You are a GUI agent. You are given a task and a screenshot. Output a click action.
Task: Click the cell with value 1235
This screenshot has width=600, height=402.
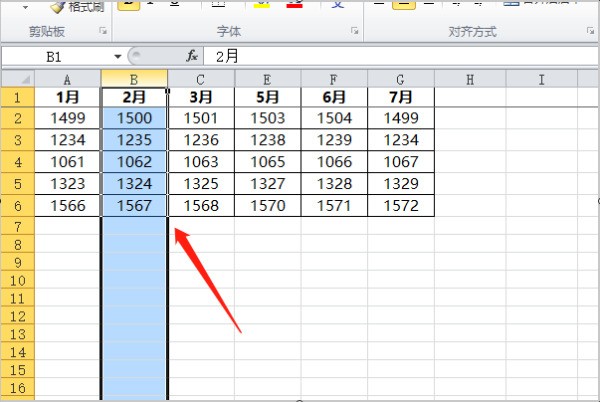pos(134,140)
